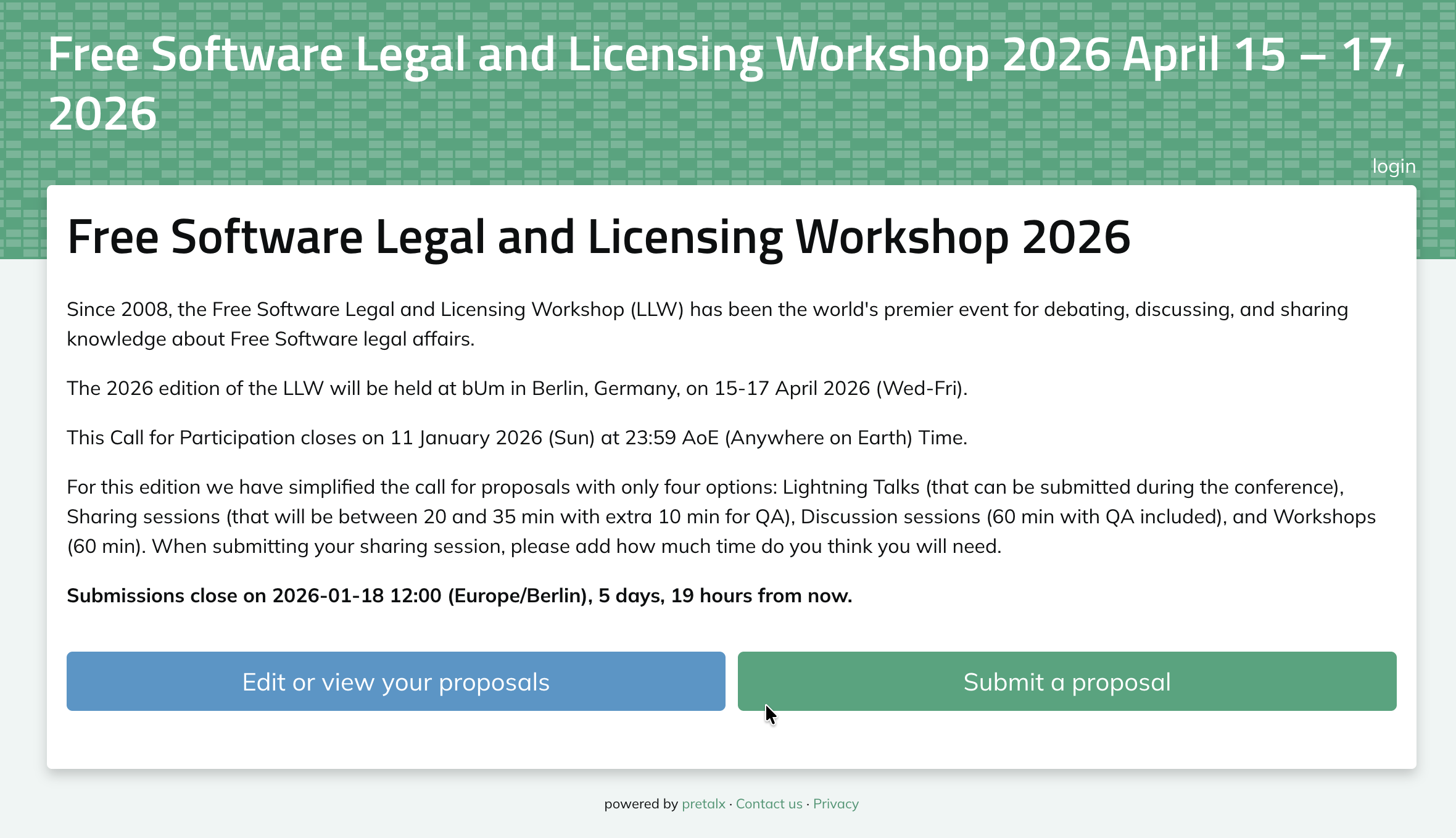Click the '(LLW)' abbreviation in first paragraph
This screenshot has width=1456, height=838.
pos(656,309)
